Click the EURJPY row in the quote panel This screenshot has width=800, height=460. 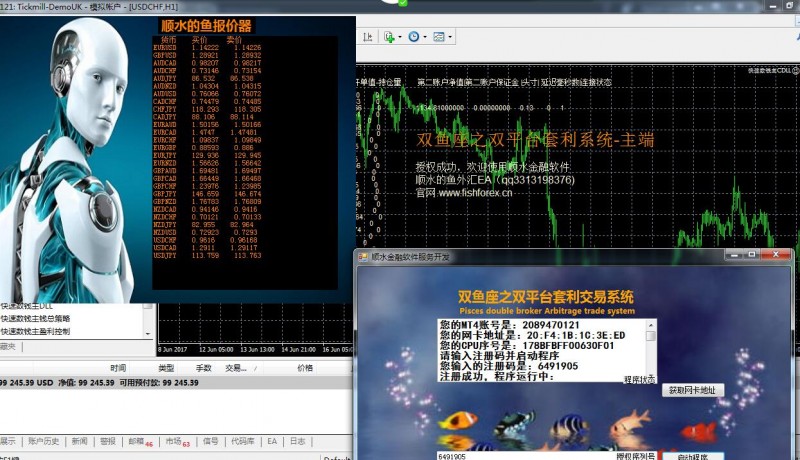tap(207, 155)
